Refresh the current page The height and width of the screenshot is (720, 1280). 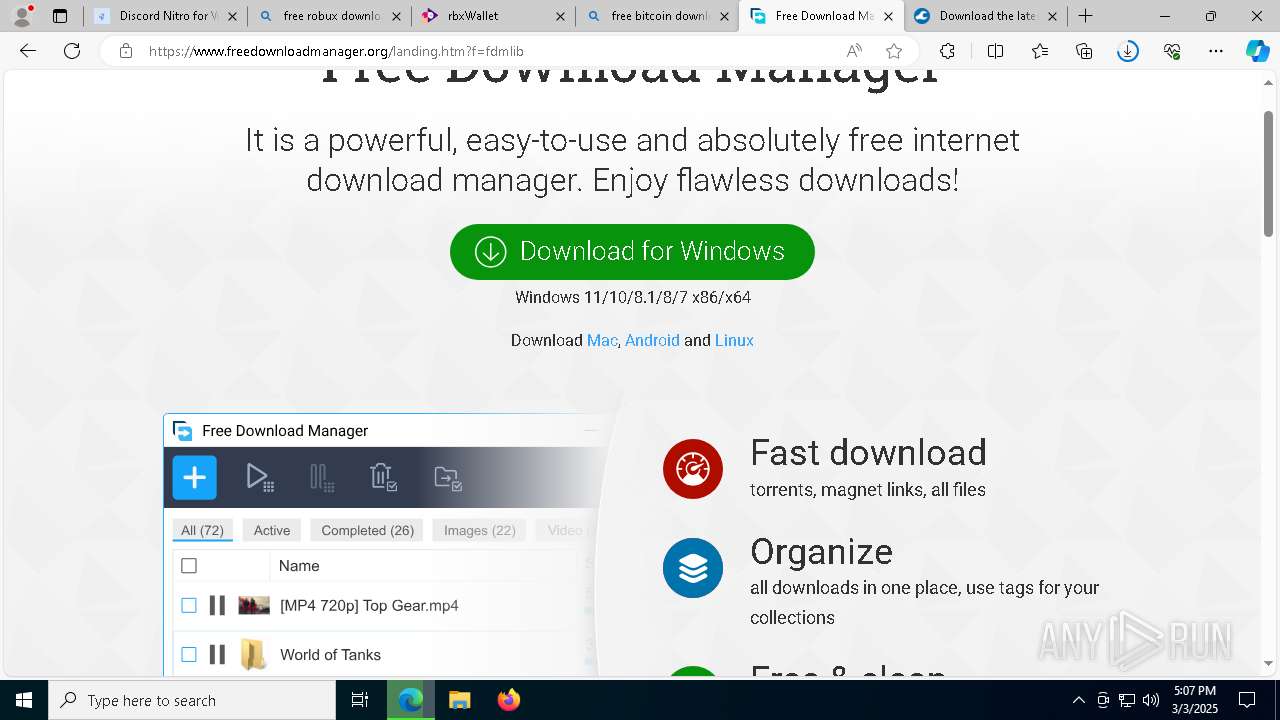[72, 51]
